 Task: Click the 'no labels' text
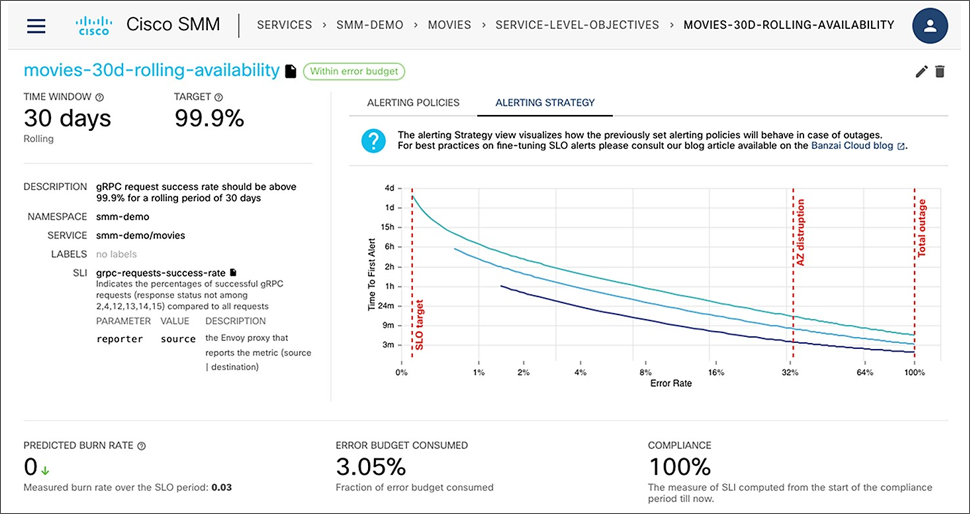point(116,254)
